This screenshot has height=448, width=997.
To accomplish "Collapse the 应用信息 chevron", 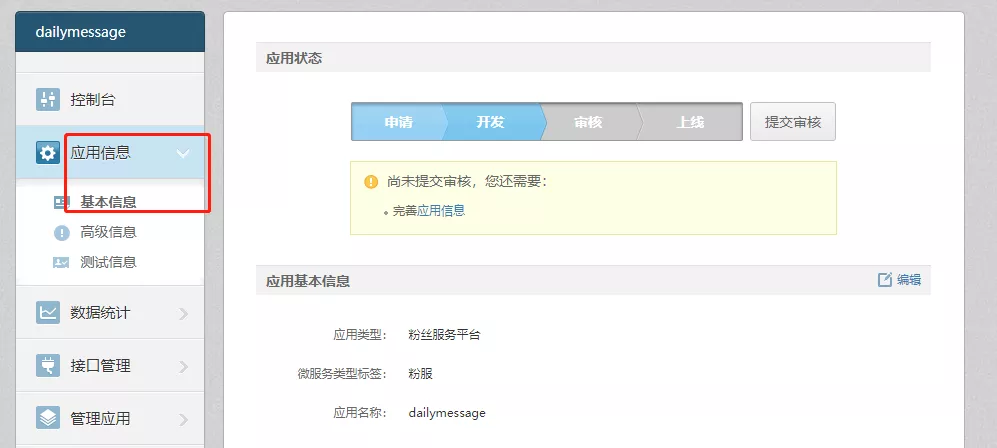I will tap(183, 153).
